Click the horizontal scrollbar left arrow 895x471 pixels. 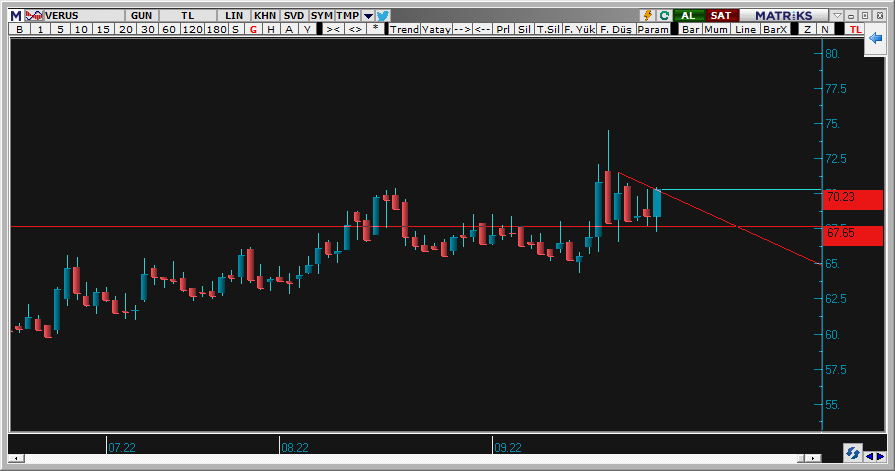(16, 458)
